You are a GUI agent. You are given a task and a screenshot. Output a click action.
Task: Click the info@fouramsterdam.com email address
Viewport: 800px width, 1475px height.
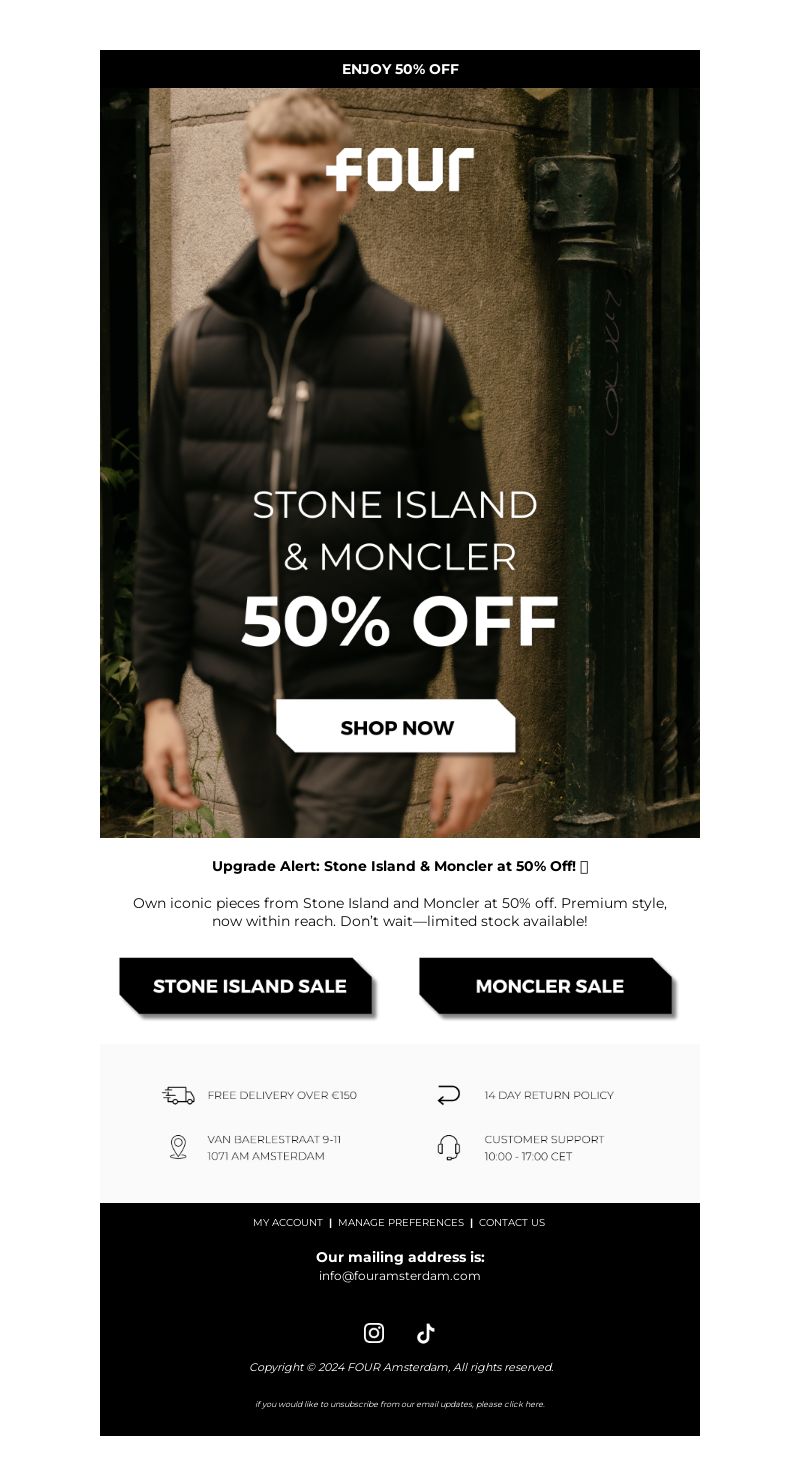[x=400, y=1276]
